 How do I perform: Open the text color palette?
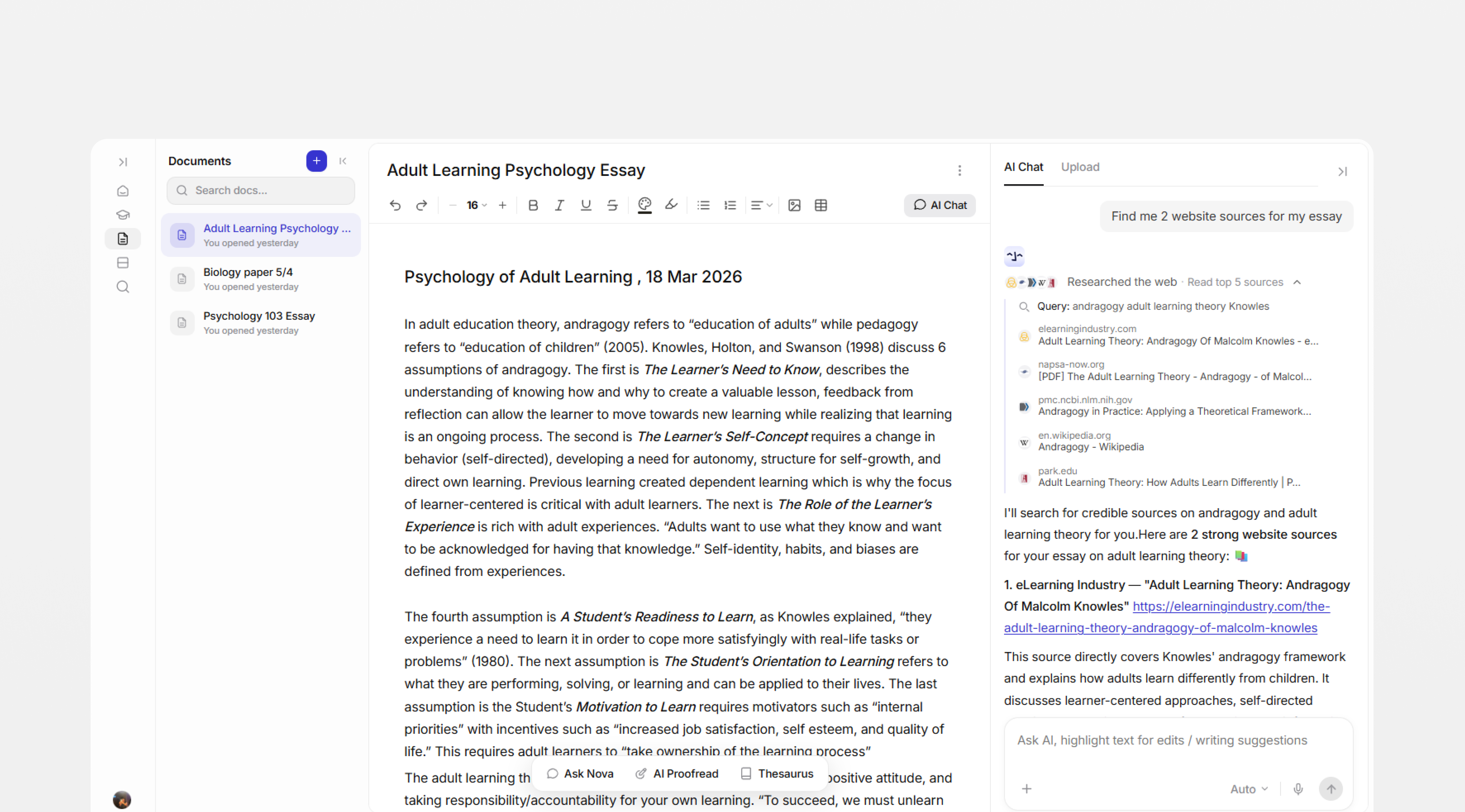tap(645, 205)
